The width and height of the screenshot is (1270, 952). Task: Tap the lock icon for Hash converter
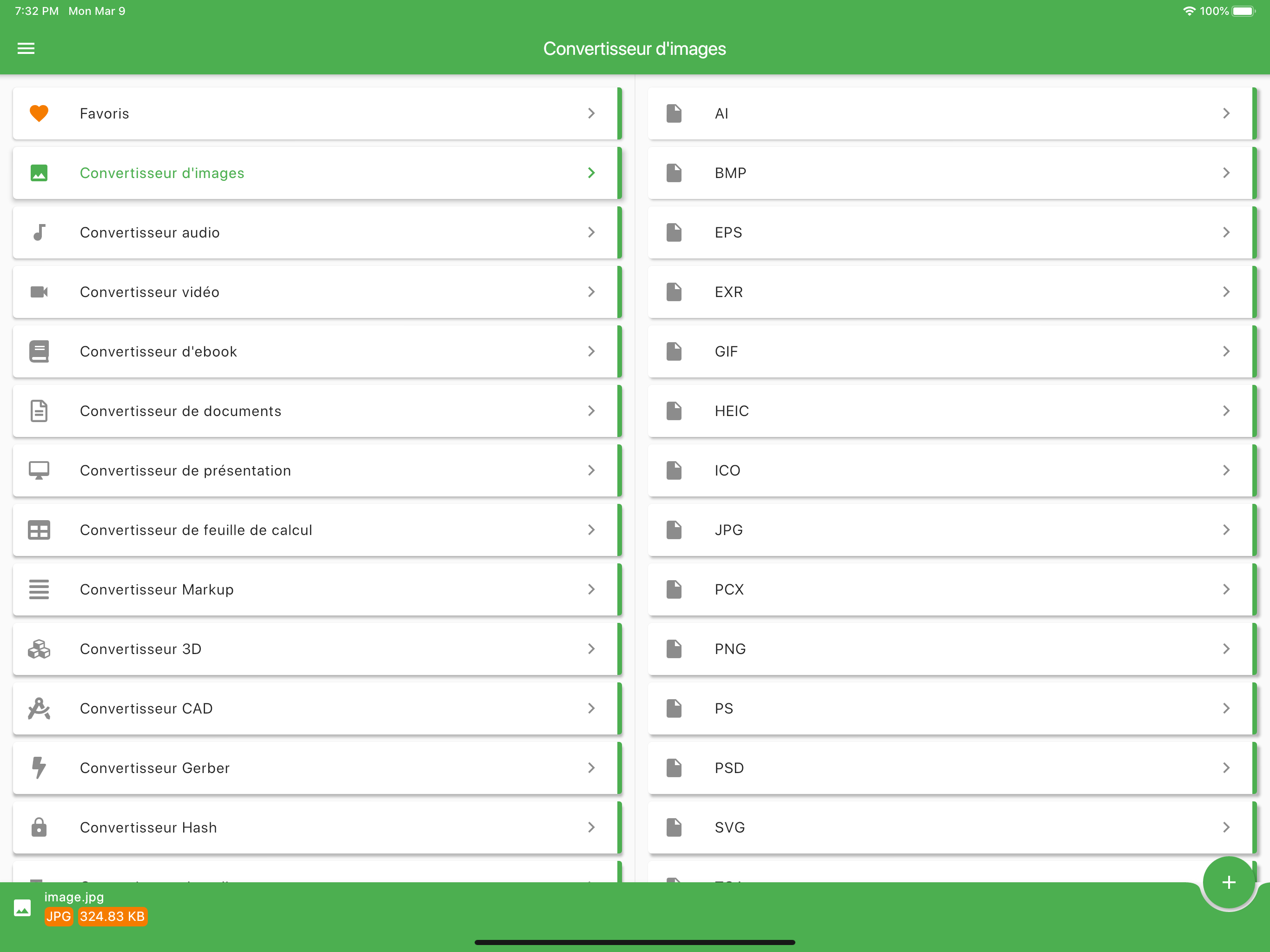click(39, 827)
